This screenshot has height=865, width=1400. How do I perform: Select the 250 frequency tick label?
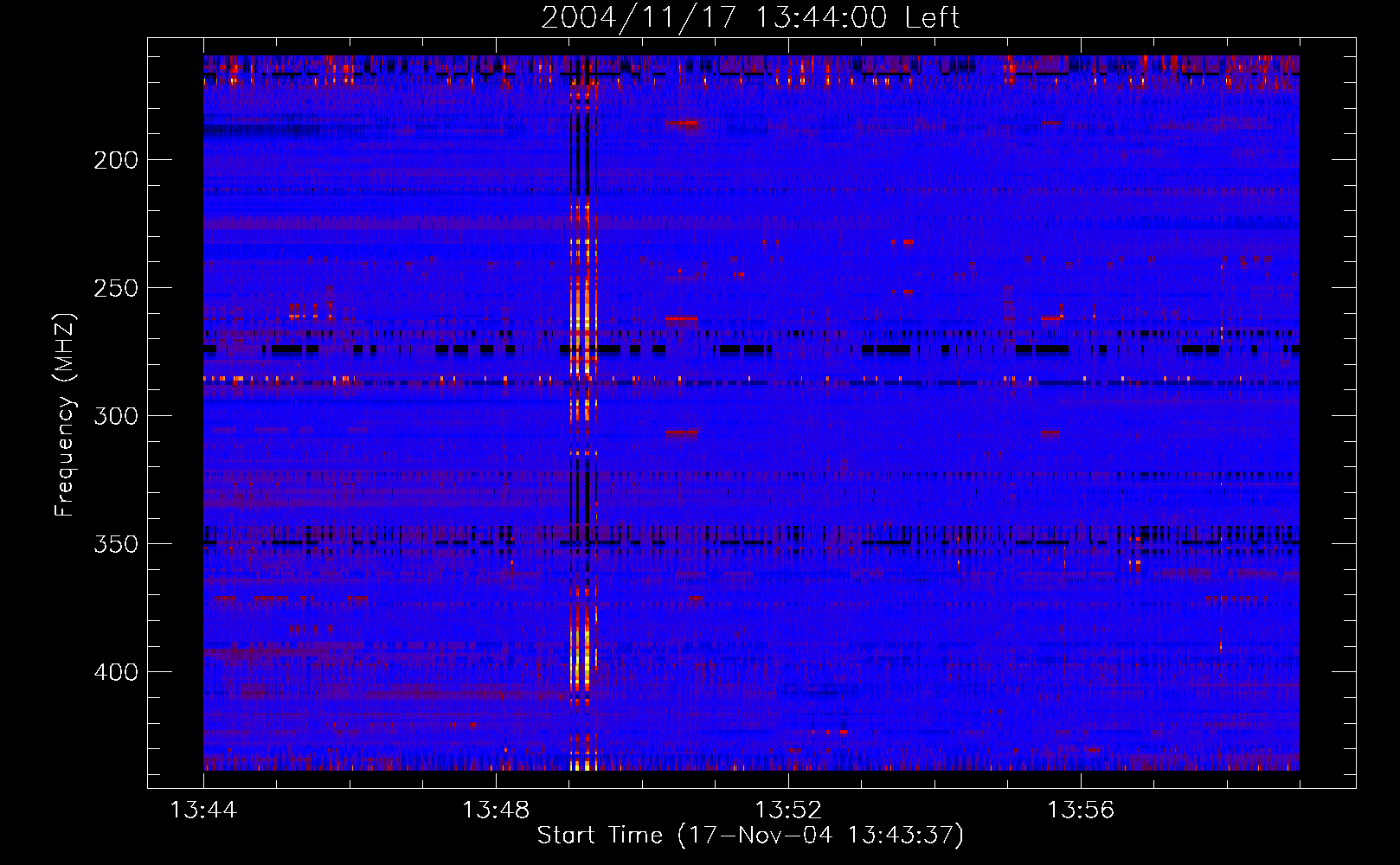point(116,288)
